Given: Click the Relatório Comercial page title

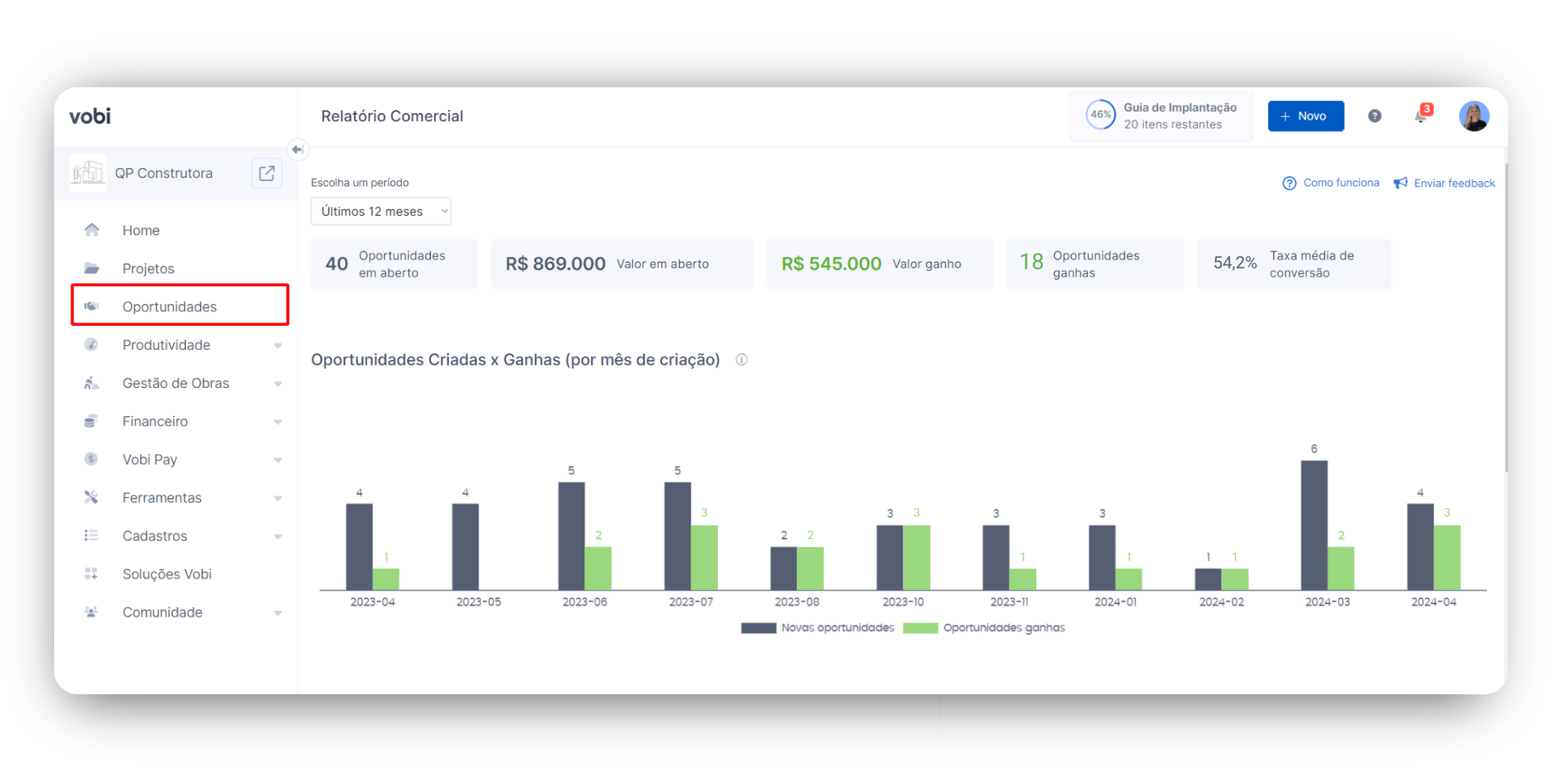Looking at the screenshot, I should 392,116.
